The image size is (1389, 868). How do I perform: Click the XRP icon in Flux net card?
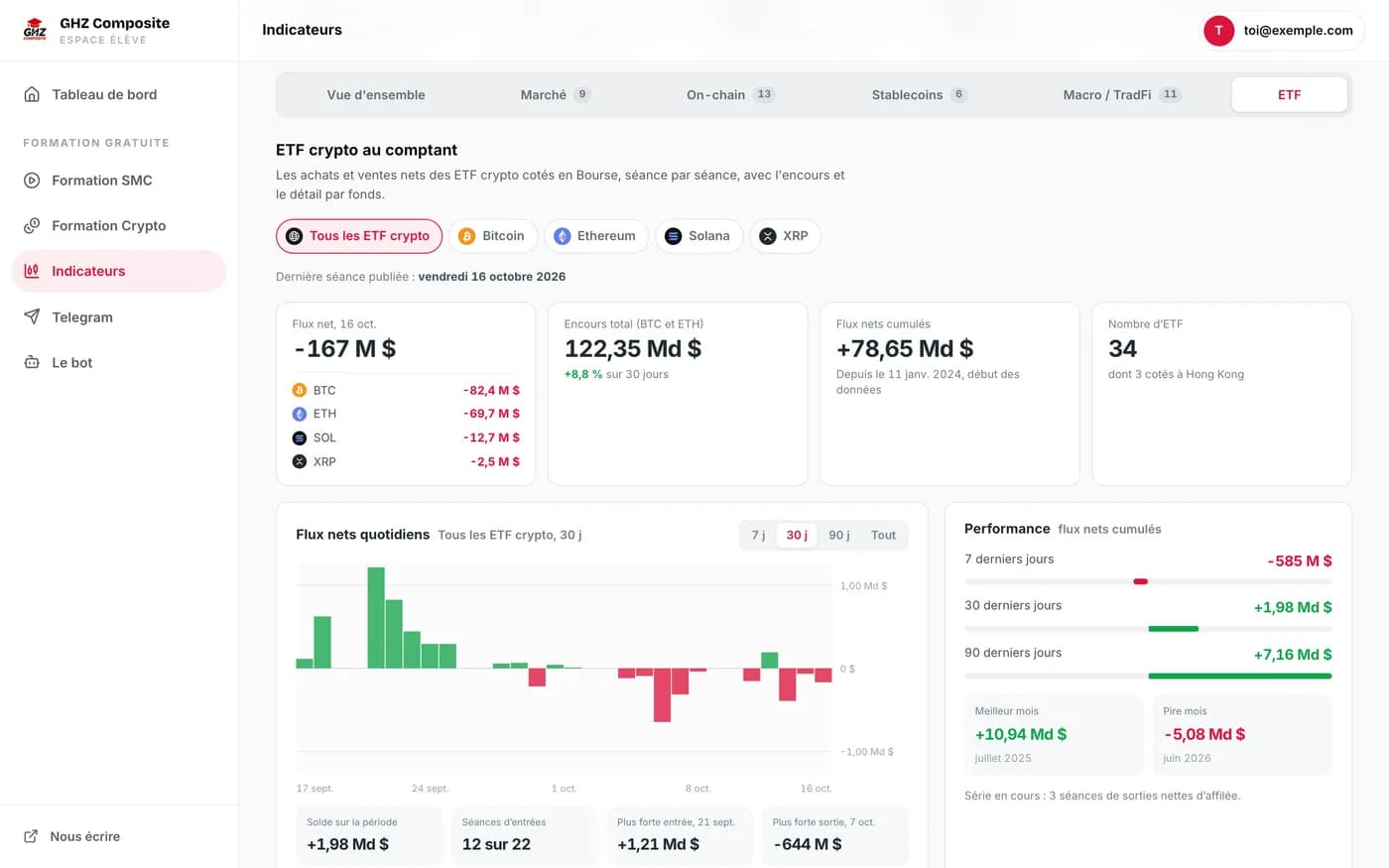pyautogui.click(x=300, y=461)
